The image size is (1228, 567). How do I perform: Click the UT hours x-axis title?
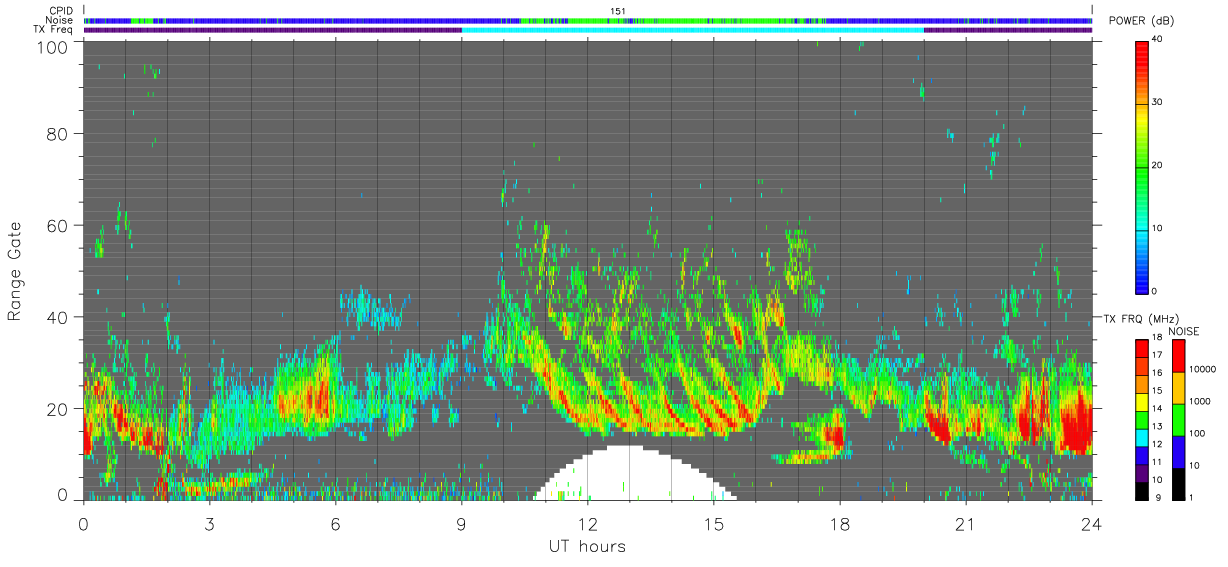click(x=587, y=547)
